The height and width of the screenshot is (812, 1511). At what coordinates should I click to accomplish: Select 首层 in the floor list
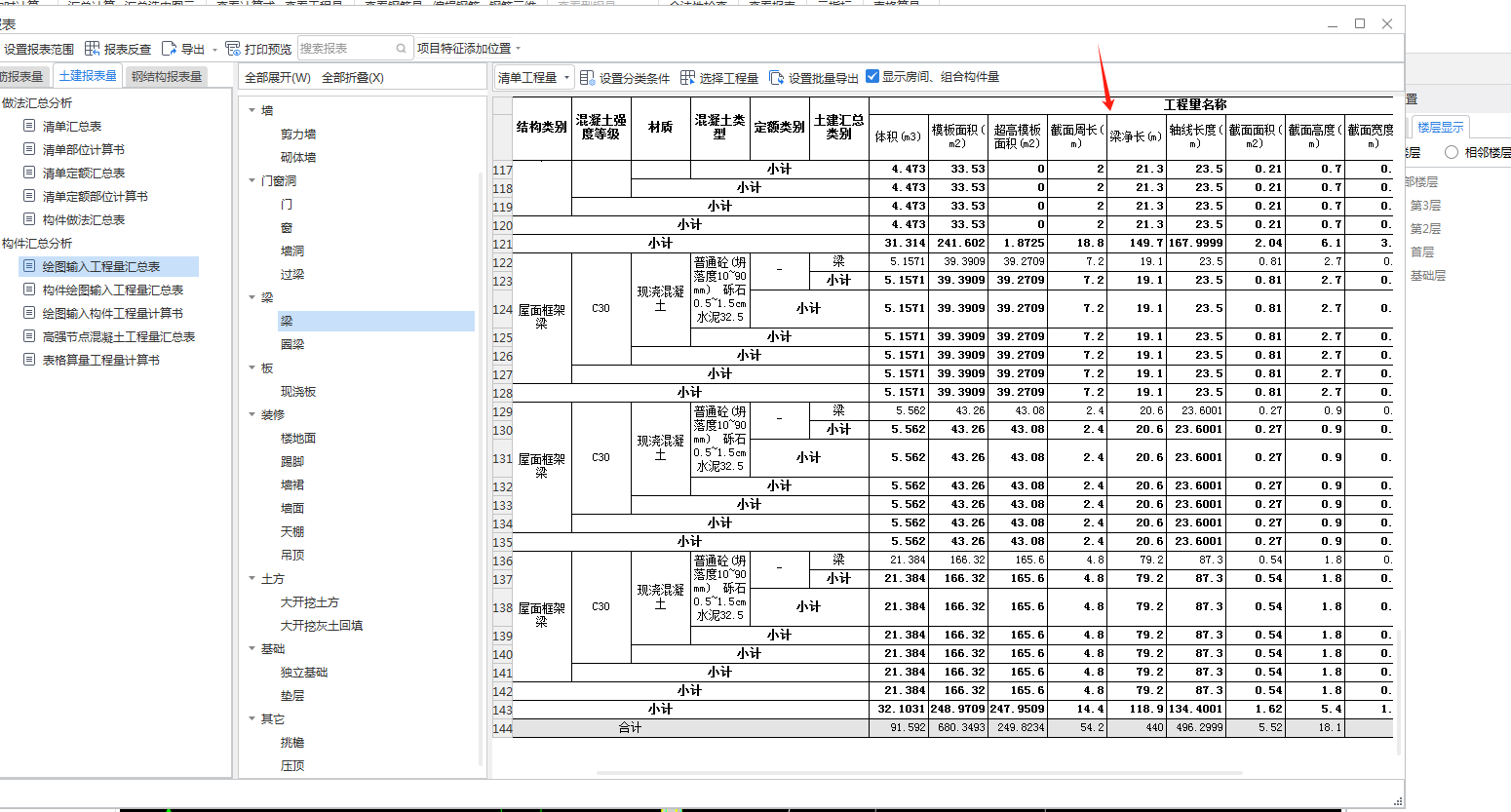click(x=1422, y=252)
